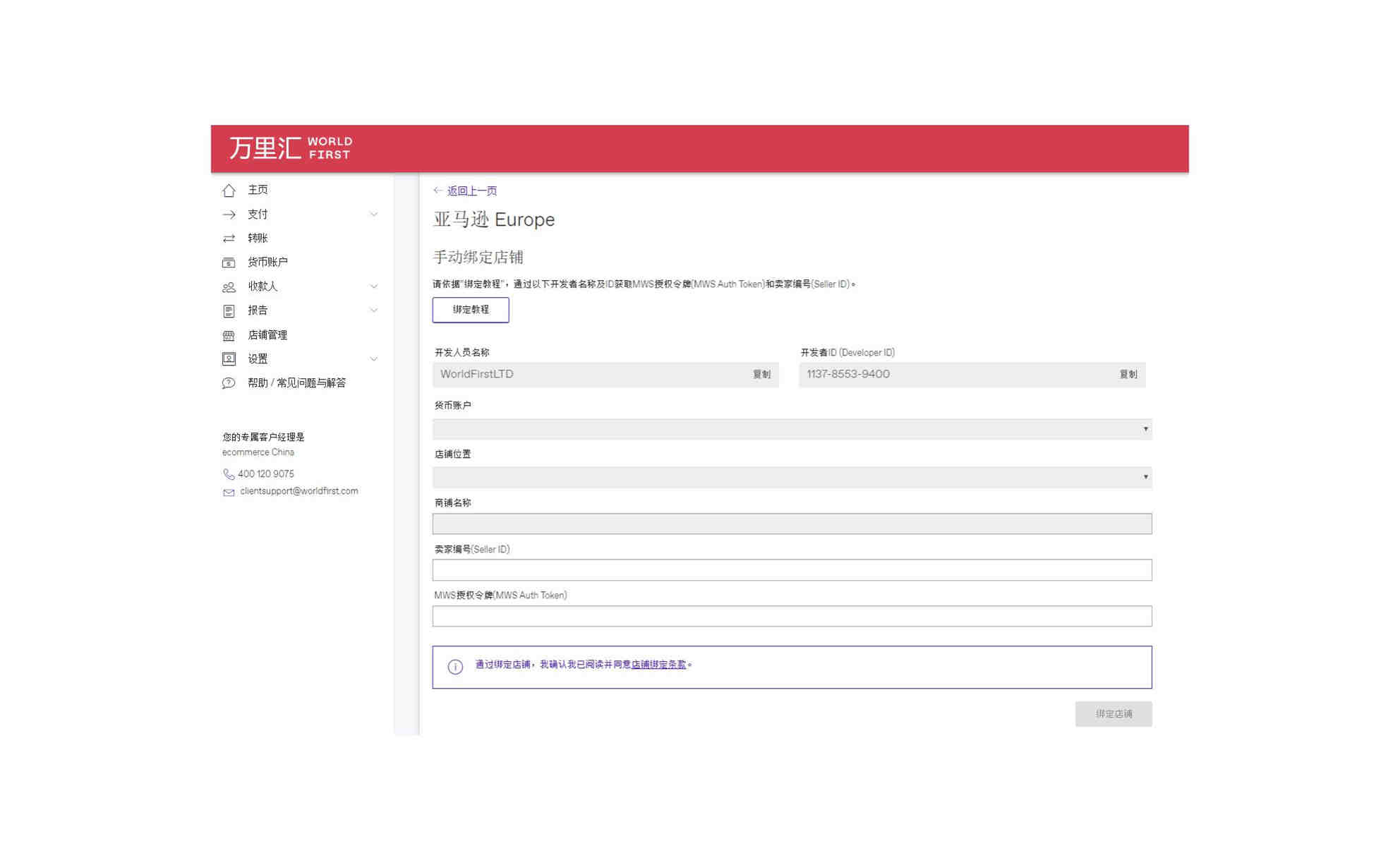Expand the 支付 submenu chevron
1400x858 pixels.
point(374,214)
